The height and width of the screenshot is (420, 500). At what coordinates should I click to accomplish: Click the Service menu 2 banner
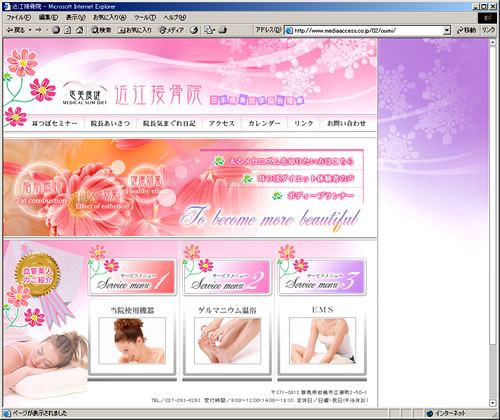[x=227, y=277]
